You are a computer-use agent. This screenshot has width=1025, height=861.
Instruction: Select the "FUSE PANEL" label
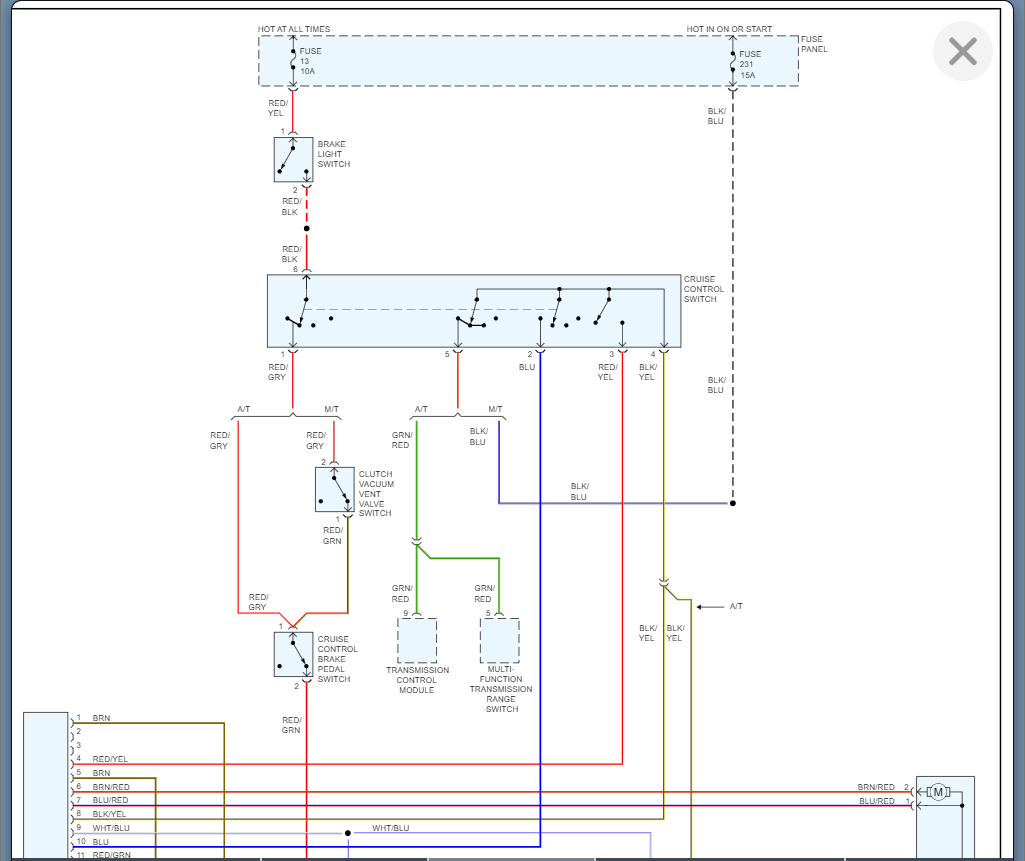813,44
